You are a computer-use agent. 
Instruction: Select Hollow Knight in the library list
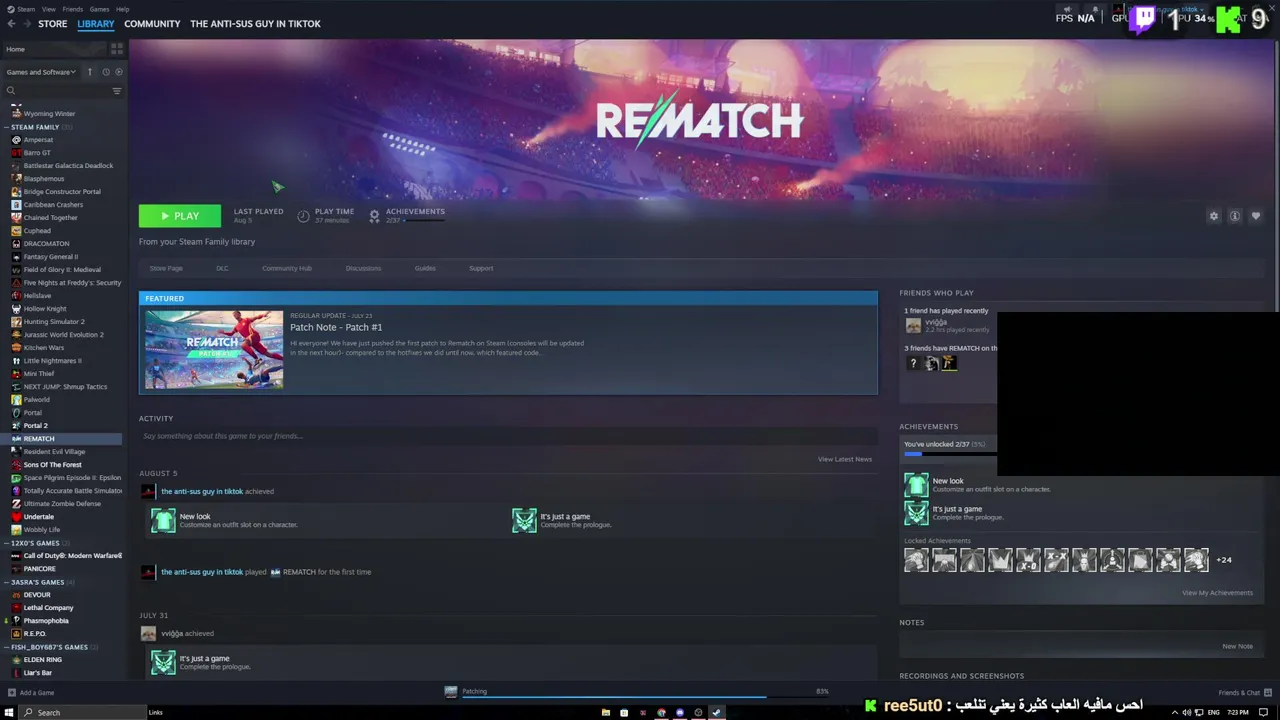(45, 309)
